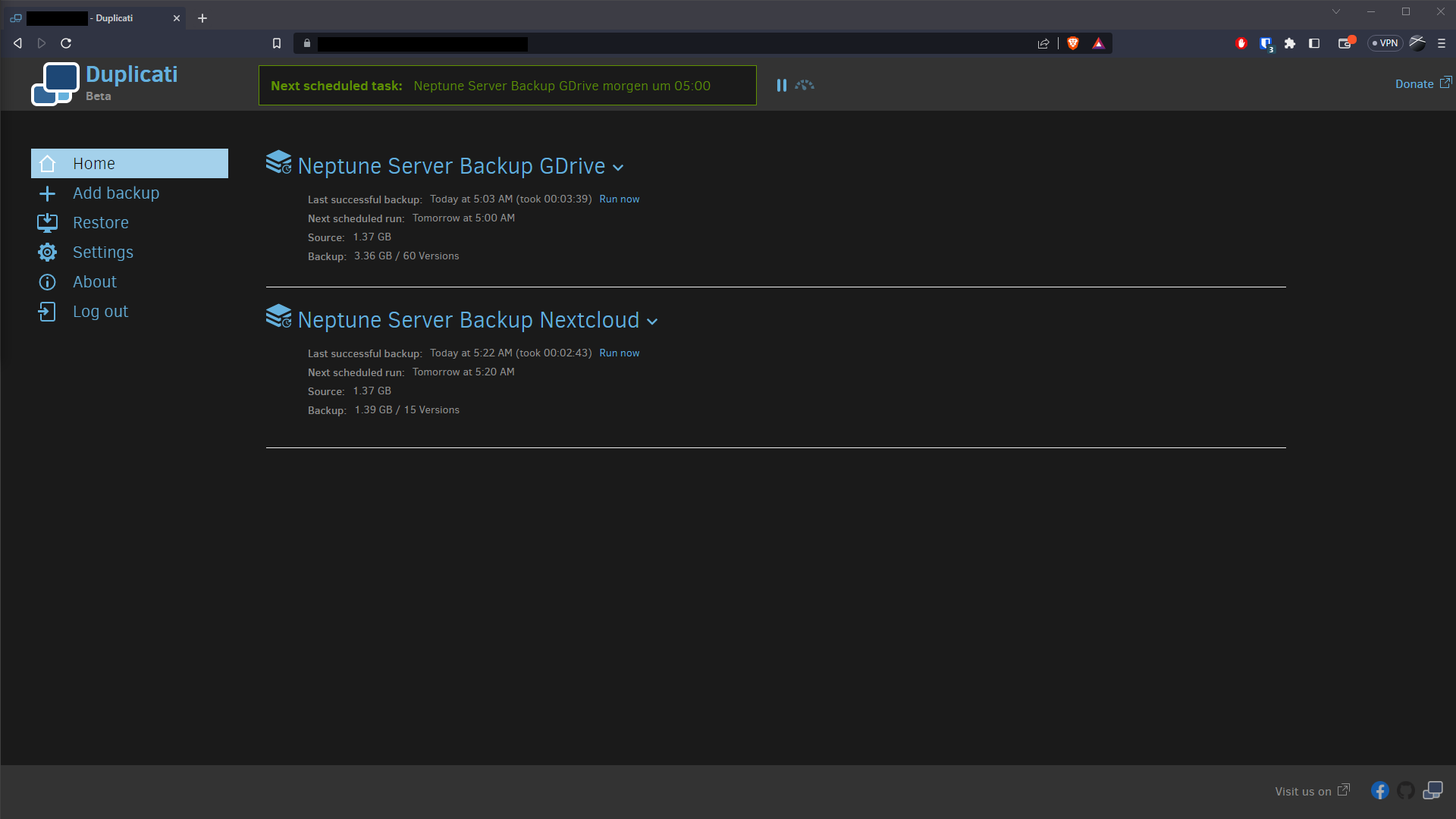Image resolution: width=1456 pixels, height=819 pixels.
Task: Pause the Duplicati scheduler
Action: click(x=781, y=86)
